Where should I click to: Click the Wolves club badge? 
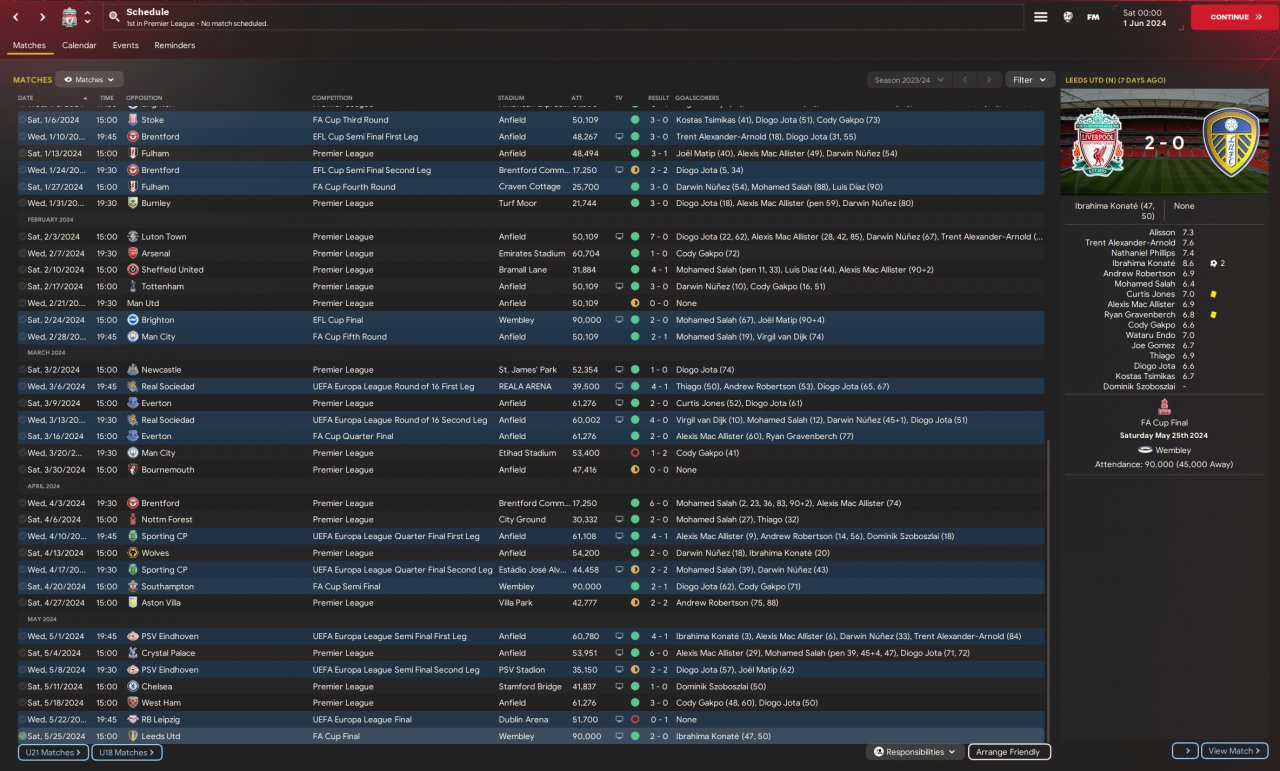[133, 553]
